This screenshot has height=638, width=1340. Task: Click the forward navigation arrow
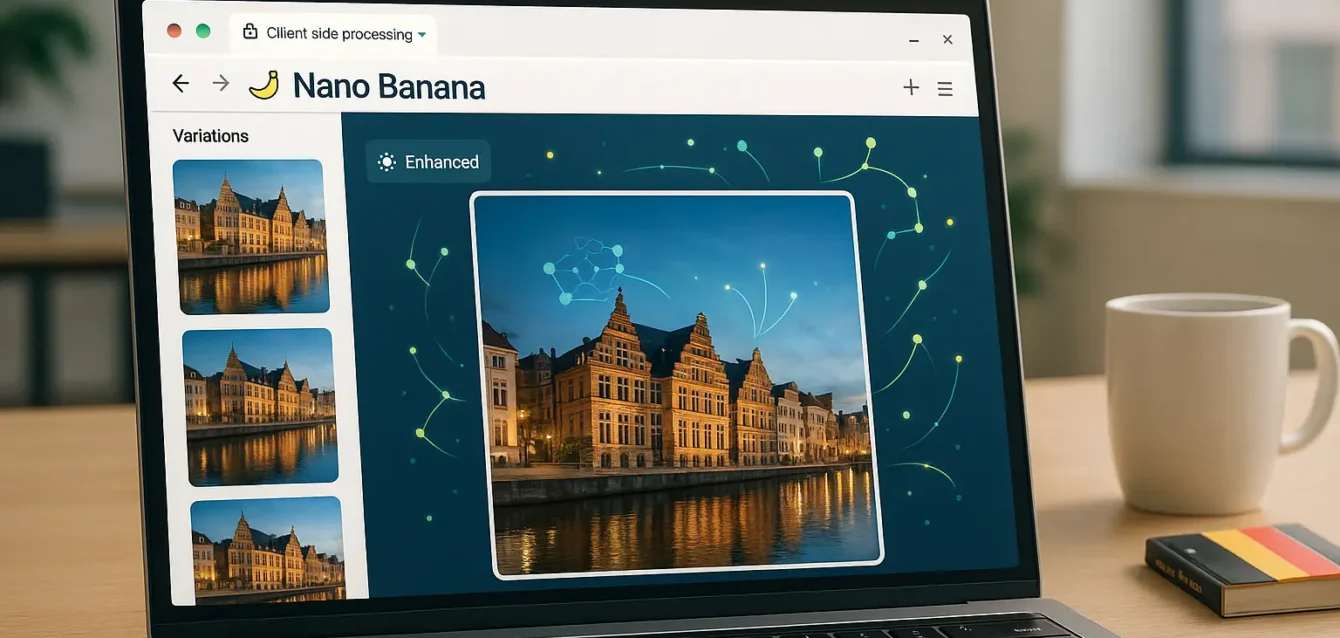[220, 83]
